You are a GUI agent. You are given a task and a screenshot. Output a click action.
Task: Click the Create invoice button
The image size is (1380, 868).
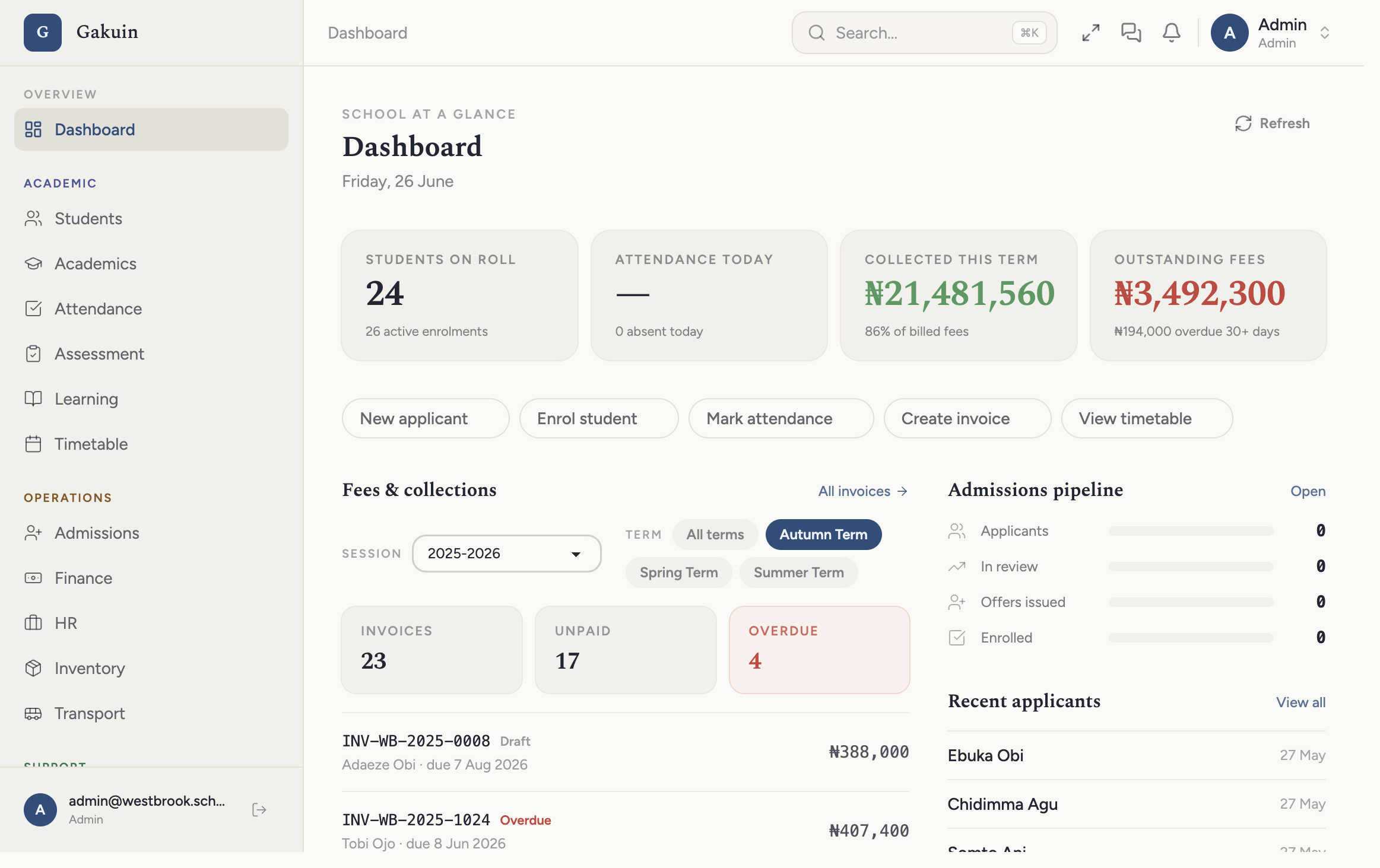[967, 418]
